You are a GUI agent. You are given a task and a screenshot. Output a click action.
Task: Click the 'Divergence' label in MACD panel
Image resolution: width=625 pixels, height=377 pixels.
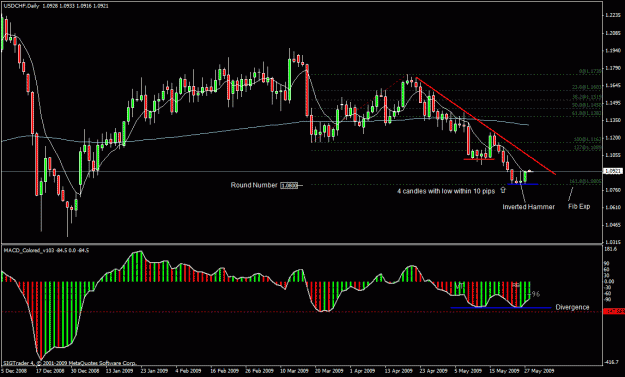[x=572, y=307]
